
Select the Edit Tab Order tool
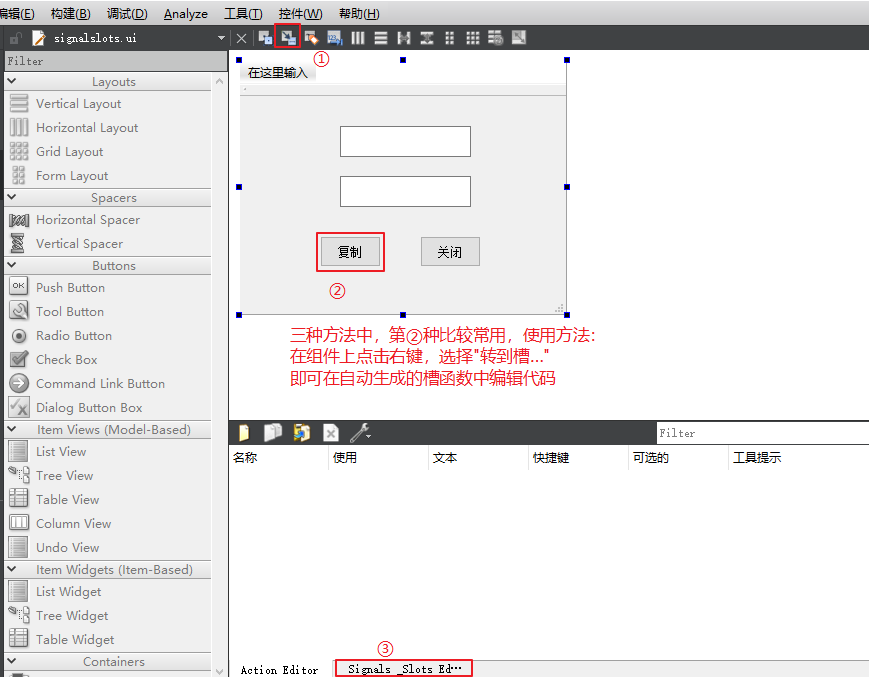click(x=333, y=37)
